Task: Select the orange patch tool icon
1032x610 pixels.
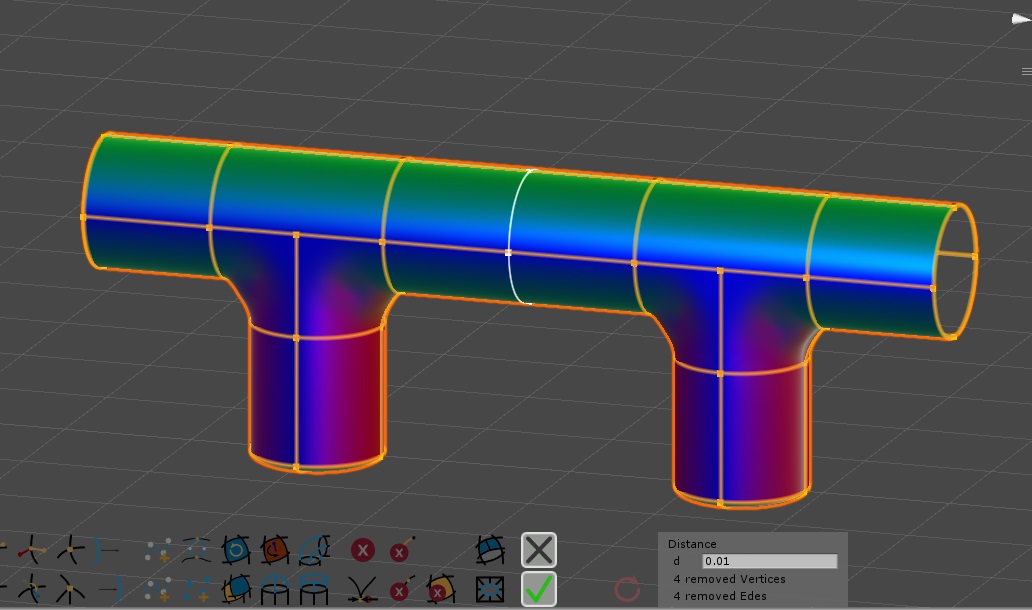Action: coord(274,550)
